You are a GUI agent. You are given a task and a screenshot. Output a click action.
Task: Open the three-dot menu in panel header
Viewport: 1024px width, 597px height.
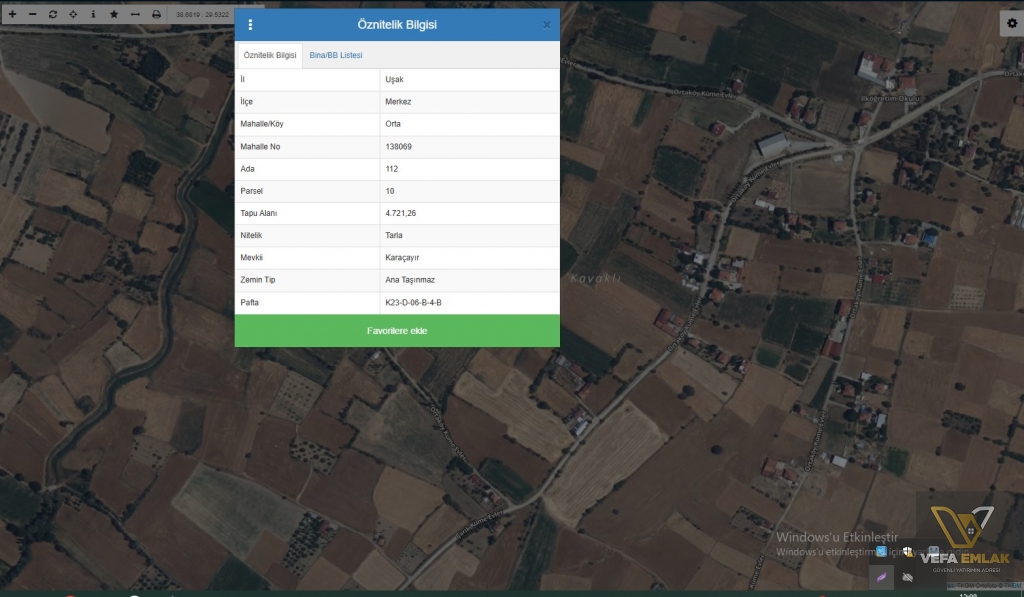pos(250,25)
